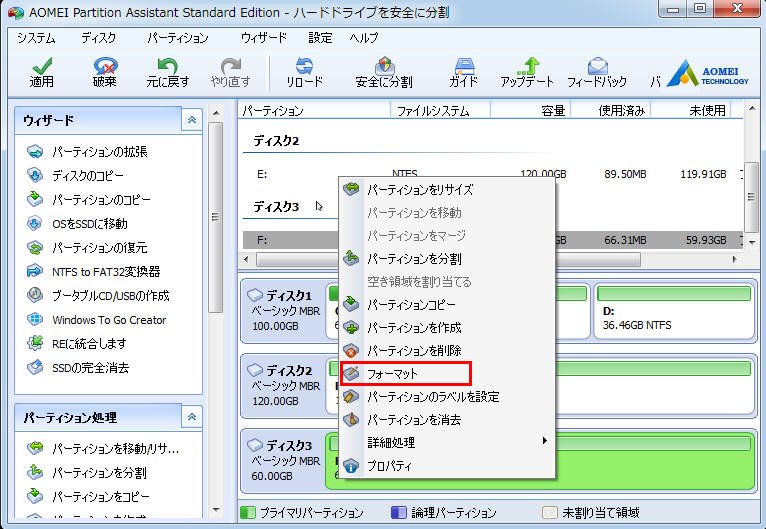The image size is (766, 529).
Task: Open the システム menu
Action: [37, 38]
